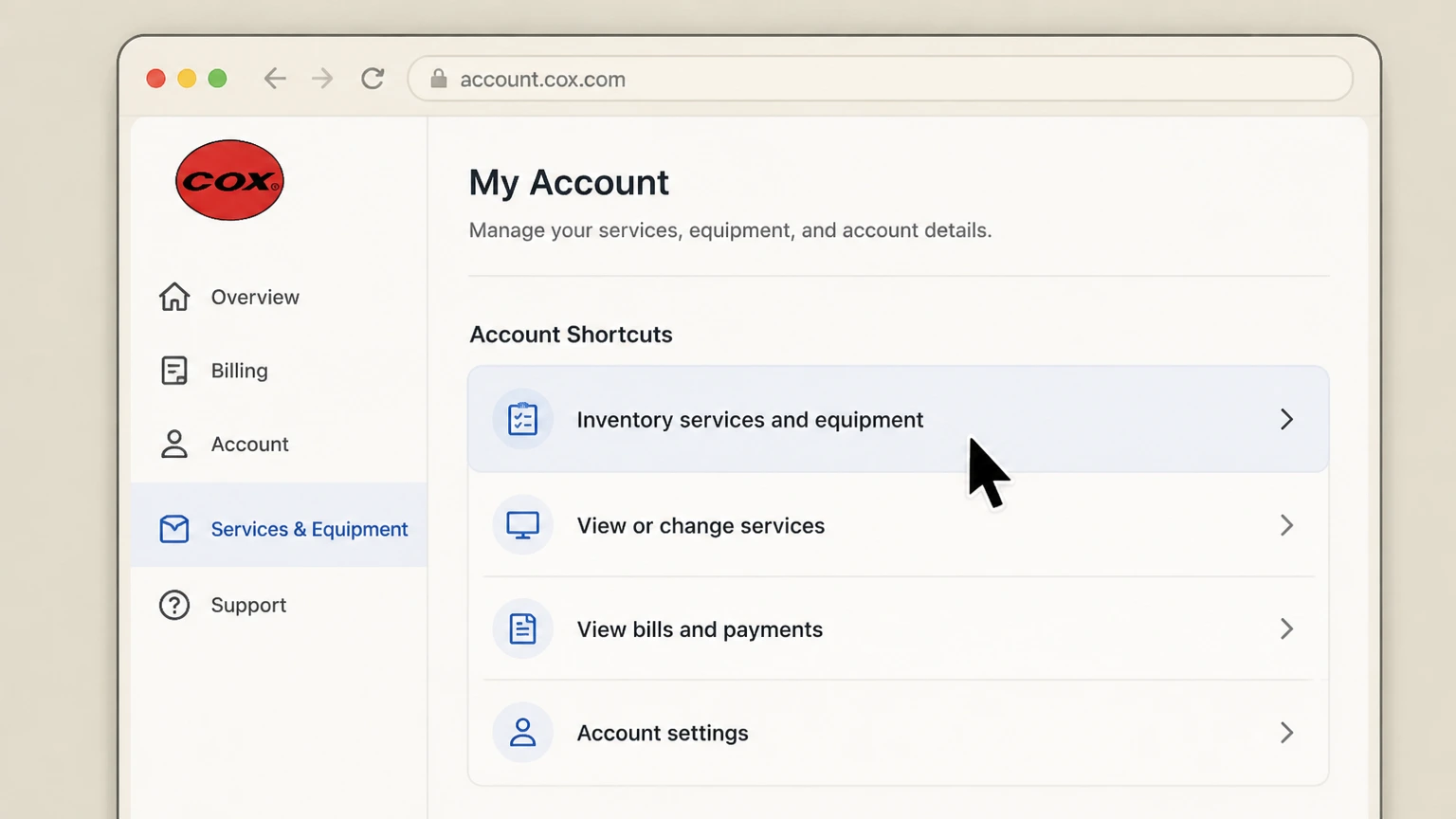Open the Account sidebar item
1456x819 pixels.
coord(279,444)
